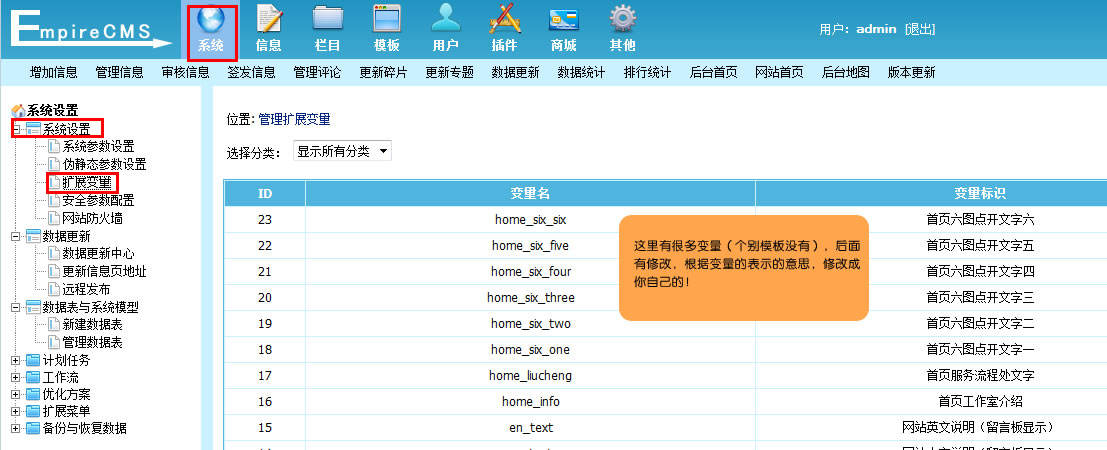This screenshot has height=450, width=1107.
Task: Open 网站首页 in the submenu
Action: pos(779,72)
